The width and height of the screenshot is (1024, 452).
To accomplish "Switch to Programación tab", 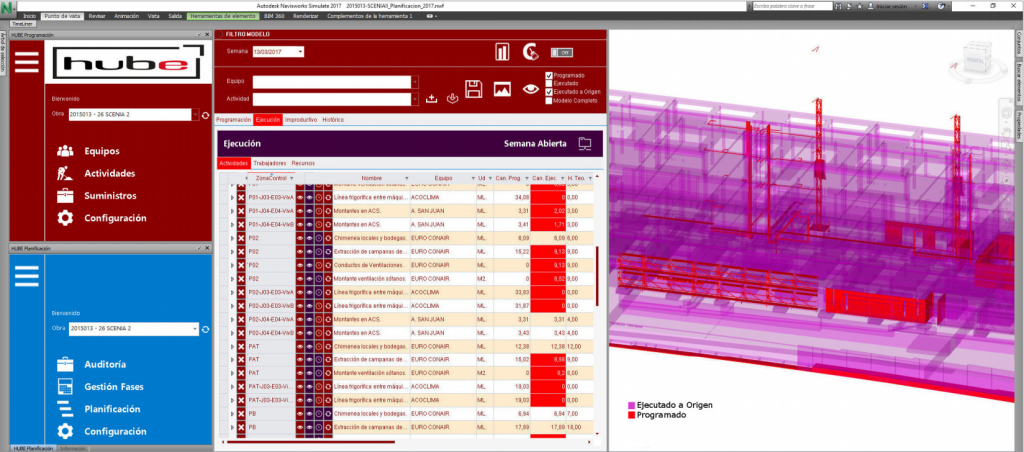I will click(233, 120).
